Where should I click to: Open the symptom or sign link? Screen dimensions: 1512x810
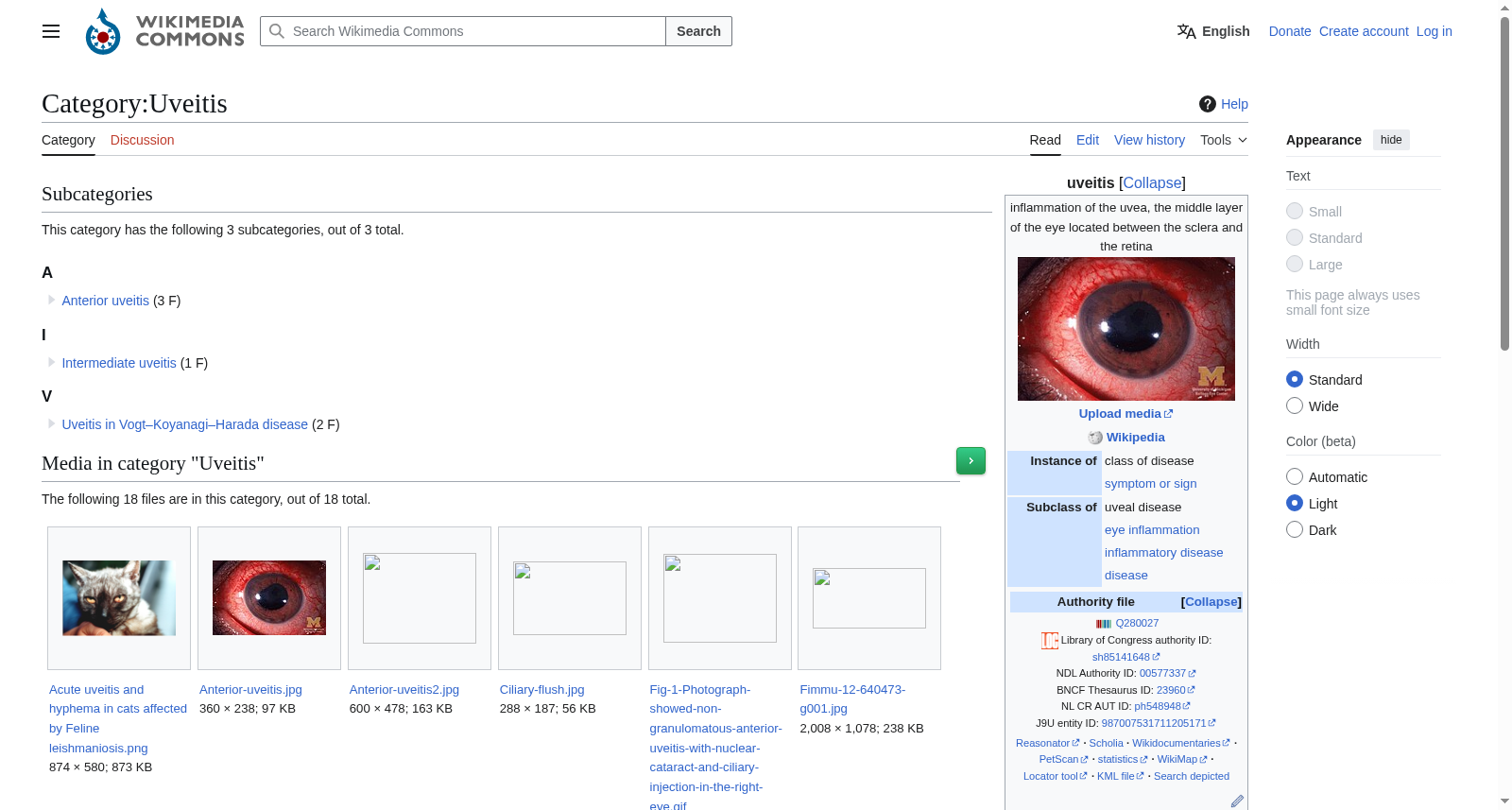coord(1150,484)
